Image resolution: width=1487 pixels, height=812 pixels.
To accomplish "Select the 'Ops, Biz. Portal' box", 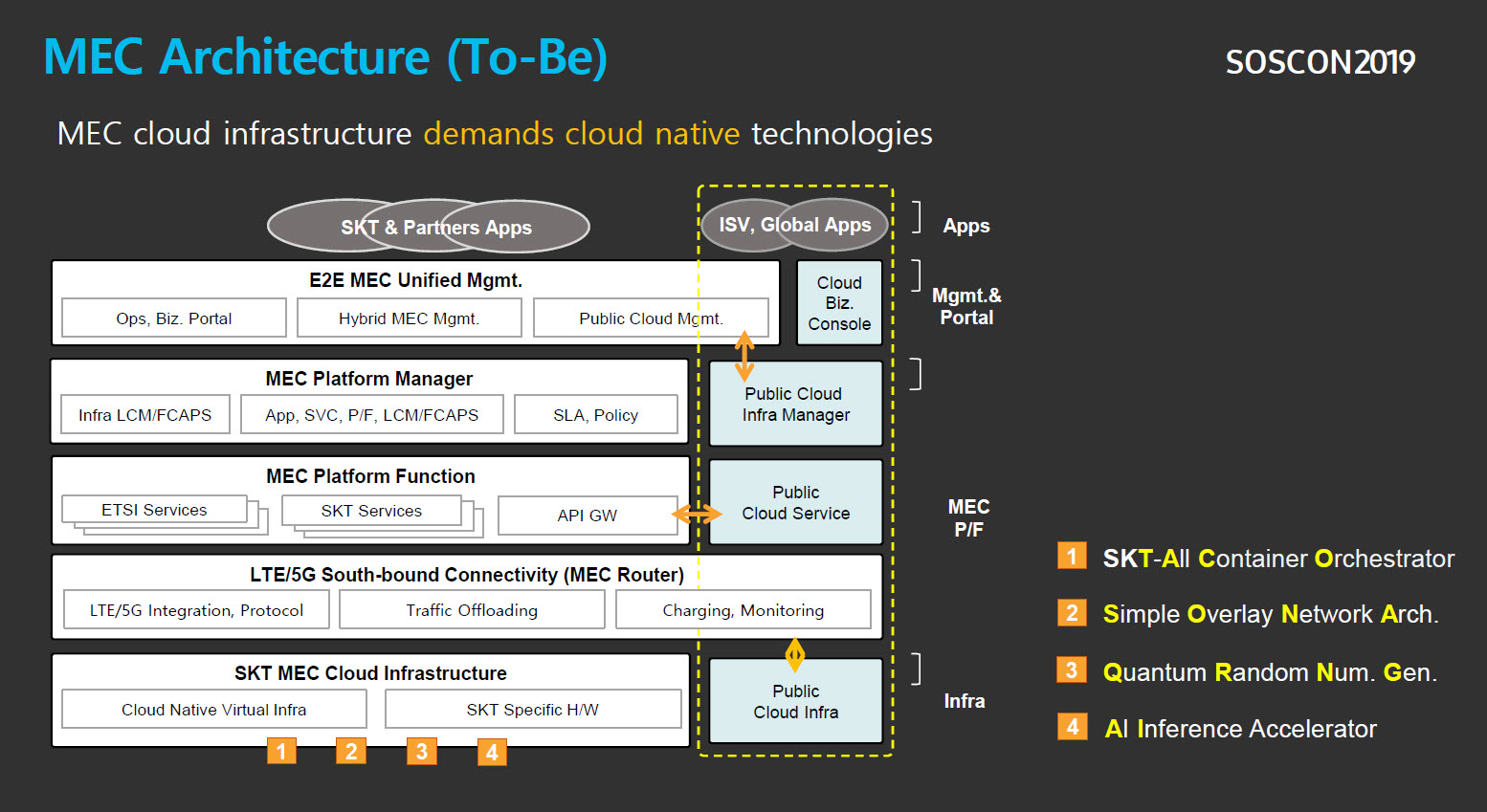I will 174,318.
